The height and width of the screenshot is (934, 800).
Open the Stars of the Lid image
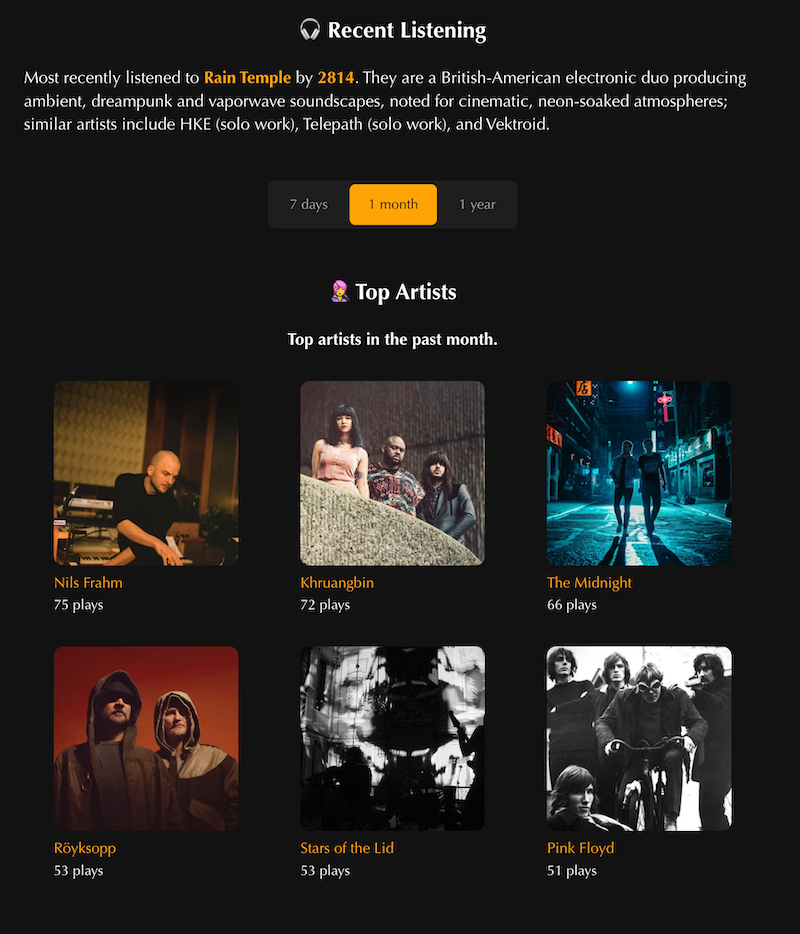coord(393,739)
